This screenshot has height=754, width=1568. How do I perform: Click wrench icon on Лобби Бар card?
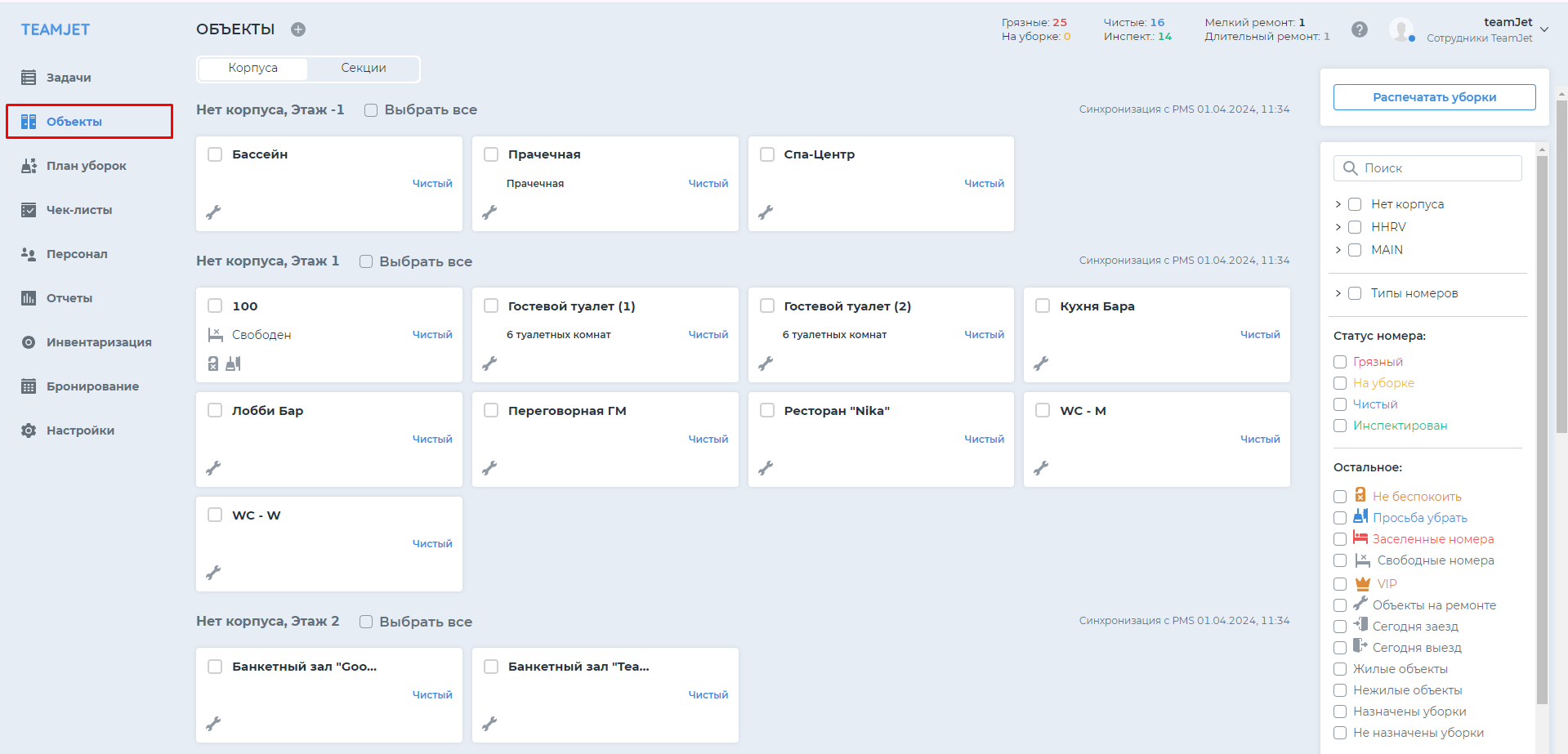[213, 468]
